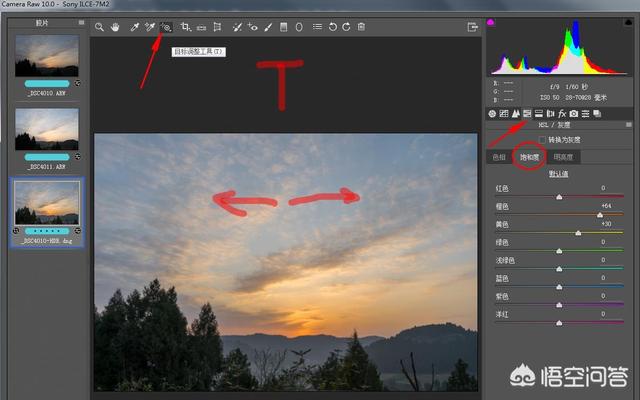Open the Split Toning panel icon

tap(539, 114)
